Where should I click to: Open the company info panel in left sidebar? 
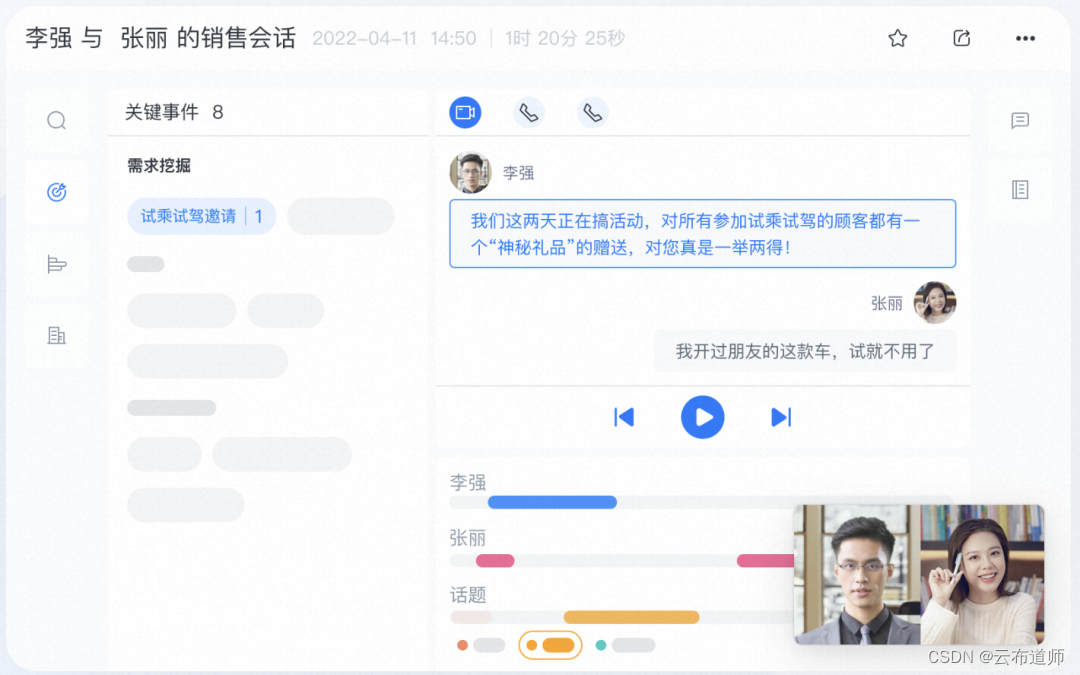56,335
